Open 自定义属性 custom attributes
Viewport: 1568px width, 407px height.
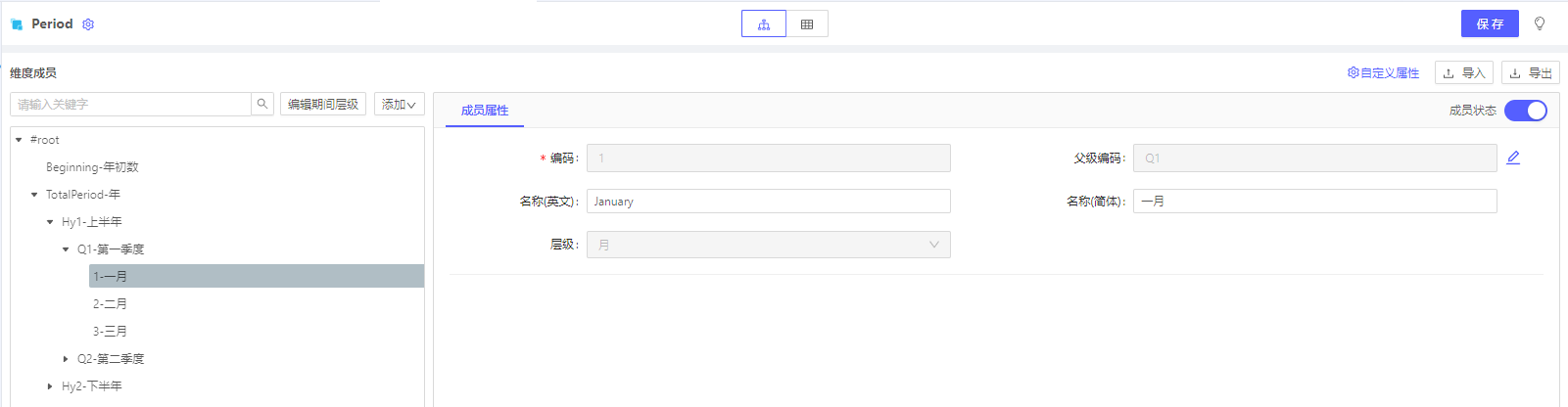pyautogui.click(x=1383, y=73)
